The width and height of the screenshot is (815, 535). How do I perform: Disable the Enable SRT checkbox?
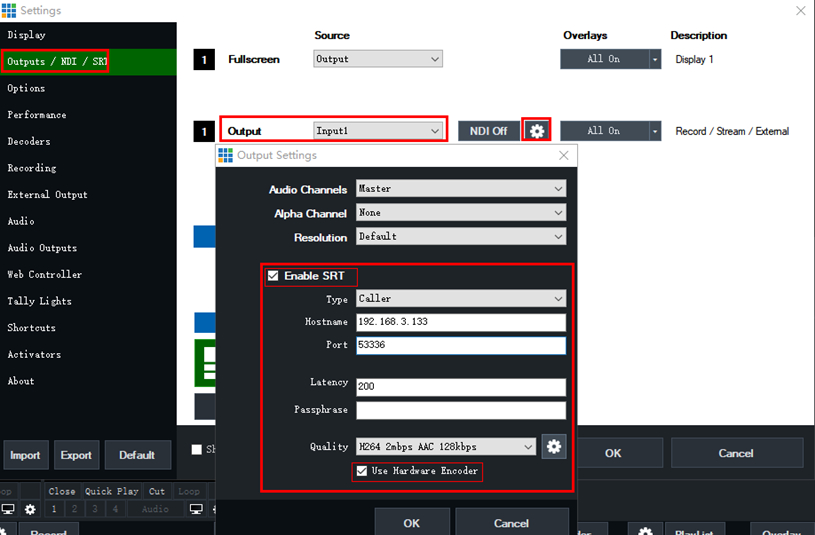(x=273, y=276)
